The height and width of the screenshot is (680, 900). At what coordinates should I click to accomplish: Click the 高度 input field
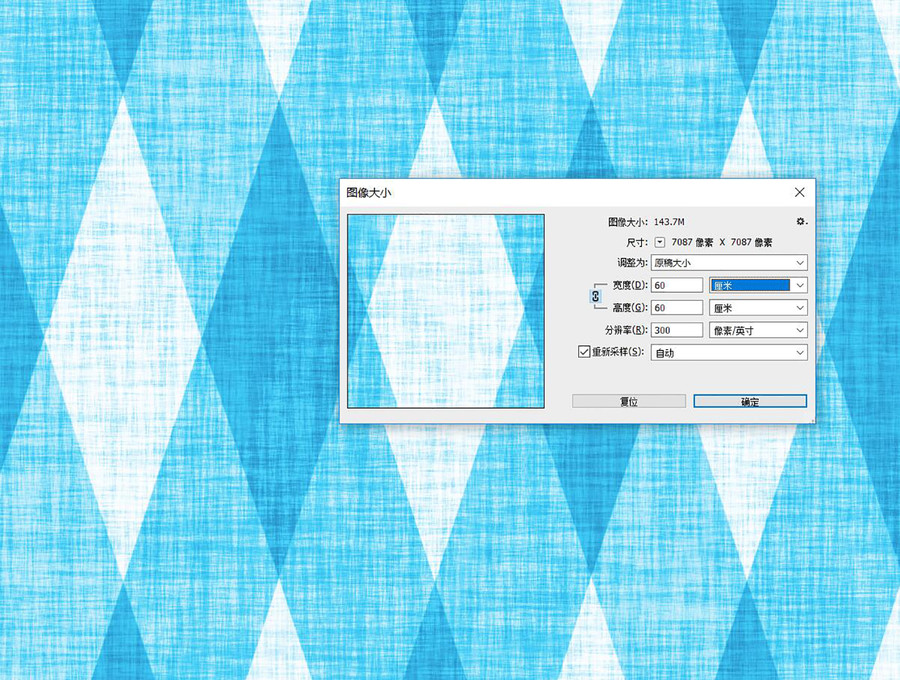point(677,308)
